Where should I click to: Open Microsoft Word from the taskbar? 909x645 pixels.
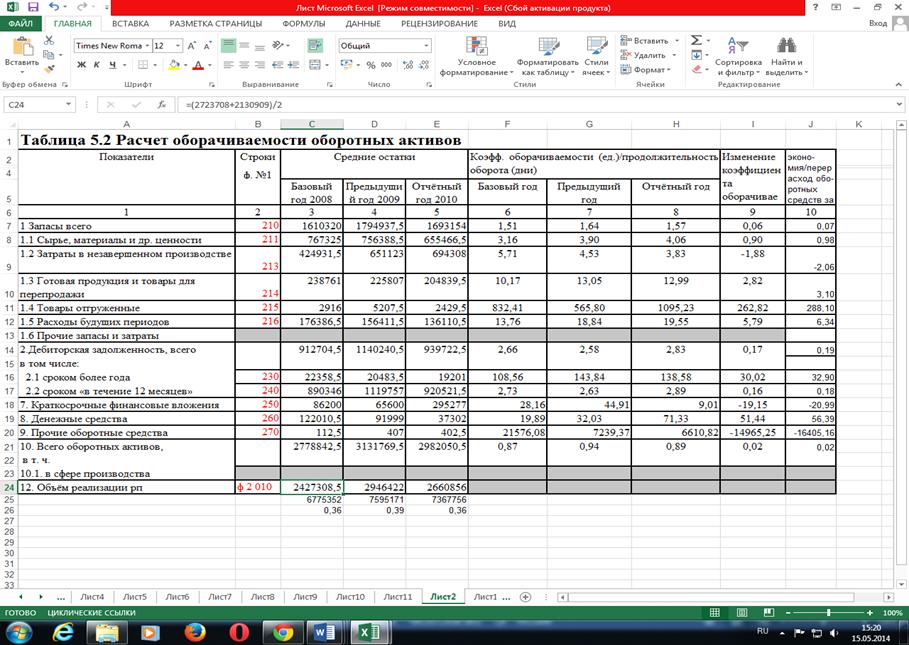pyautogui.click(x=324, y=631)
